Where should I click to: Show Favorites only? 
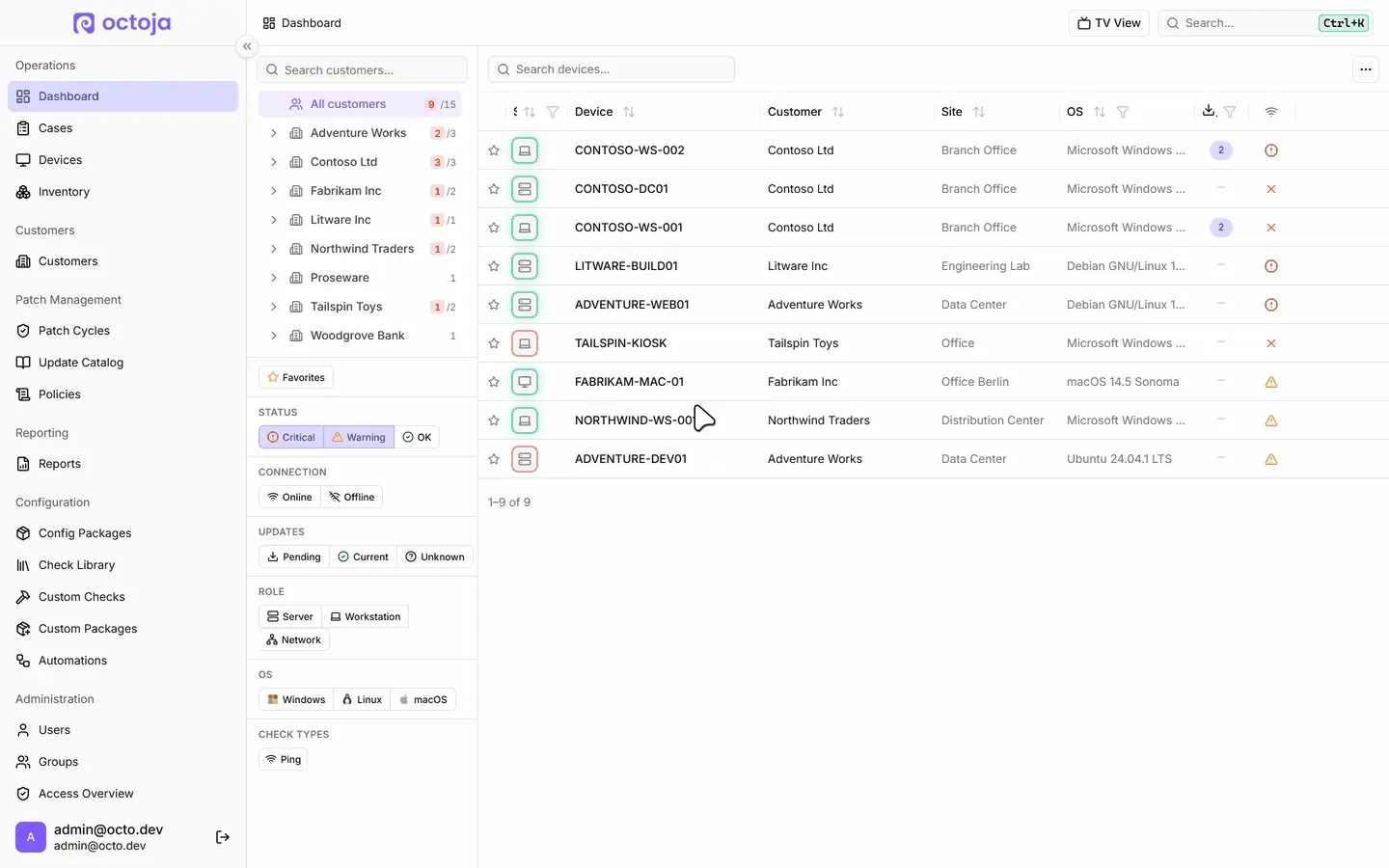coord(296,377)
